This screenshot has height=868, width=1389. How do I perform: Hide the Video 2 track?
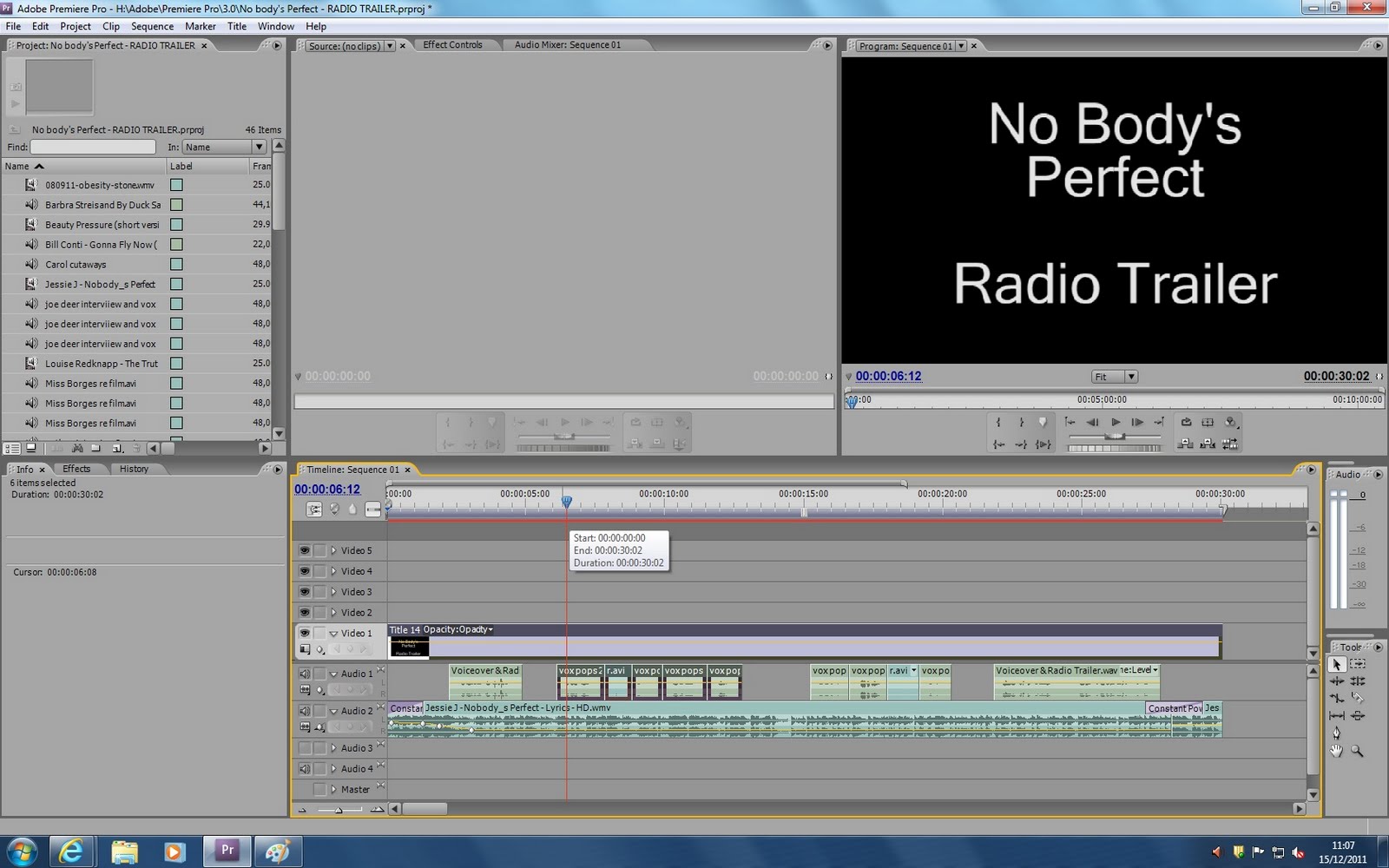coord(305,613)
